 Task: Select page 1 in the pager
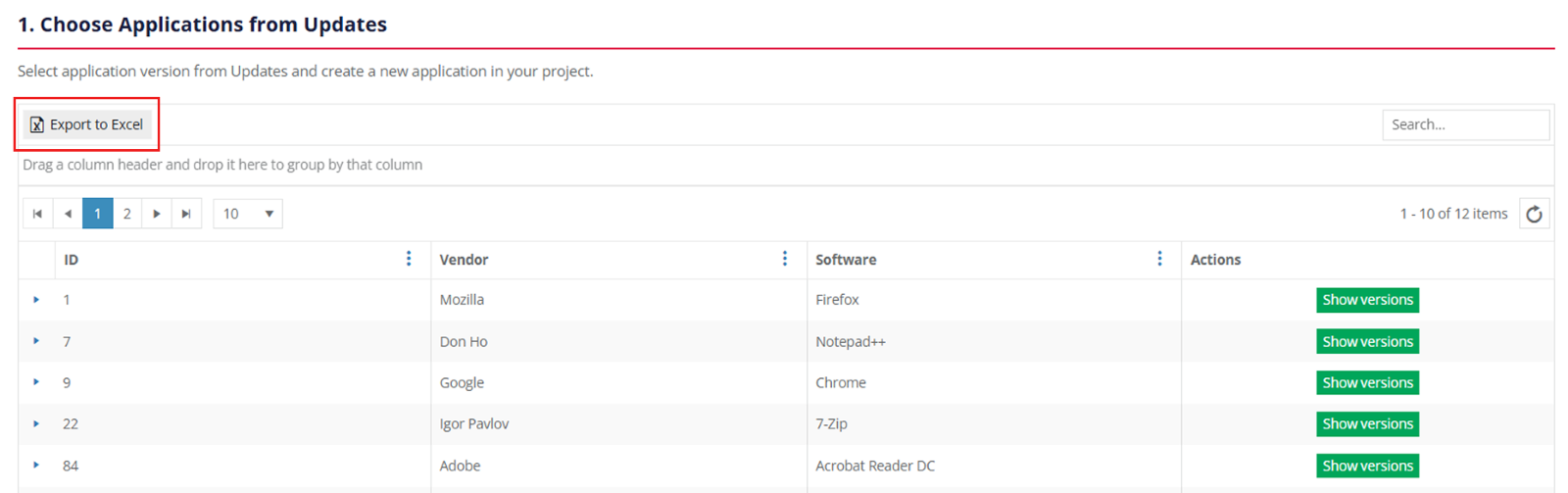click(97, 214)
